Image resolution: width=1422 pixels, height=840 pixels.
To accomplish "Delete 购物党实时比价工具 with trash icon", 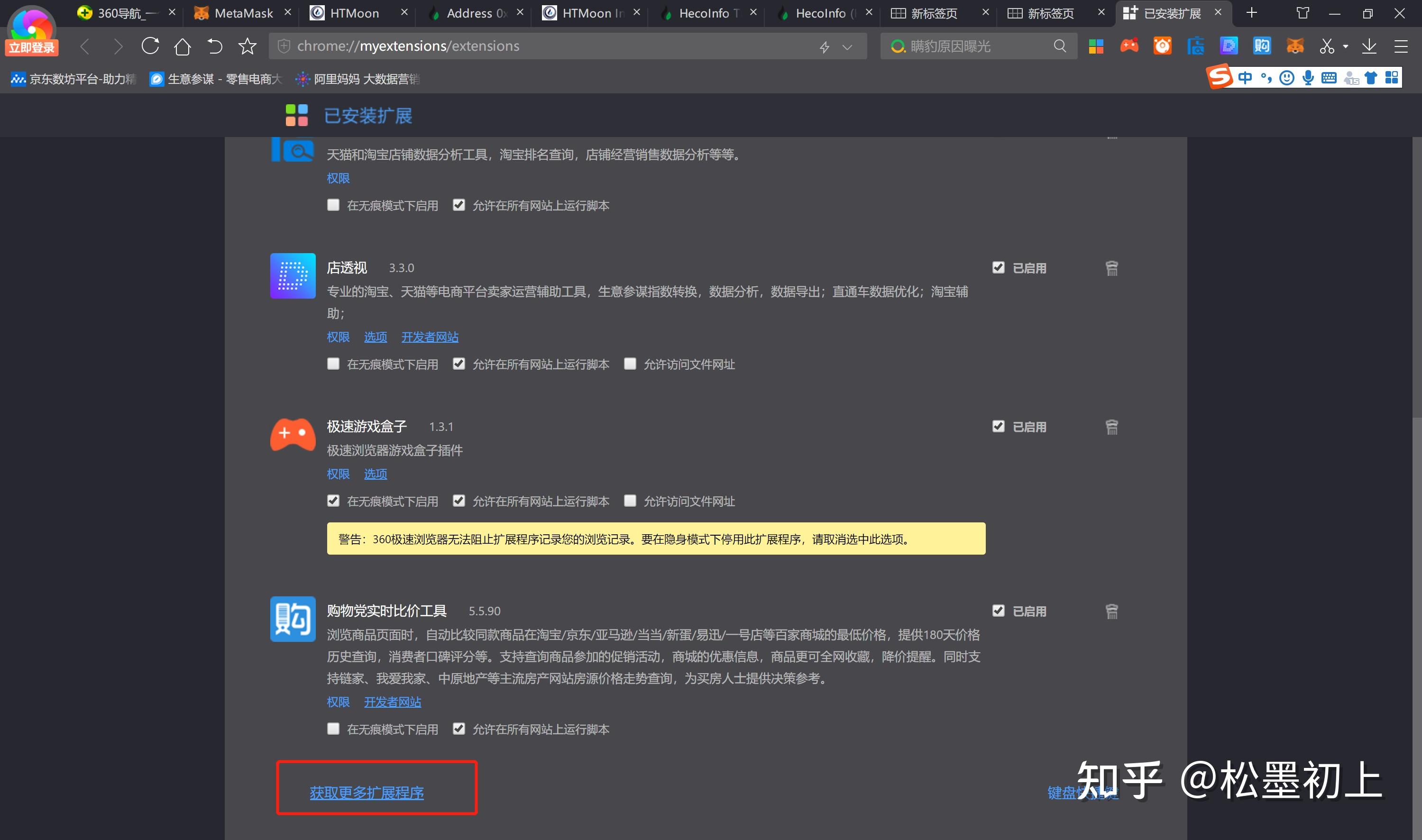I will tap(1112, 612).
